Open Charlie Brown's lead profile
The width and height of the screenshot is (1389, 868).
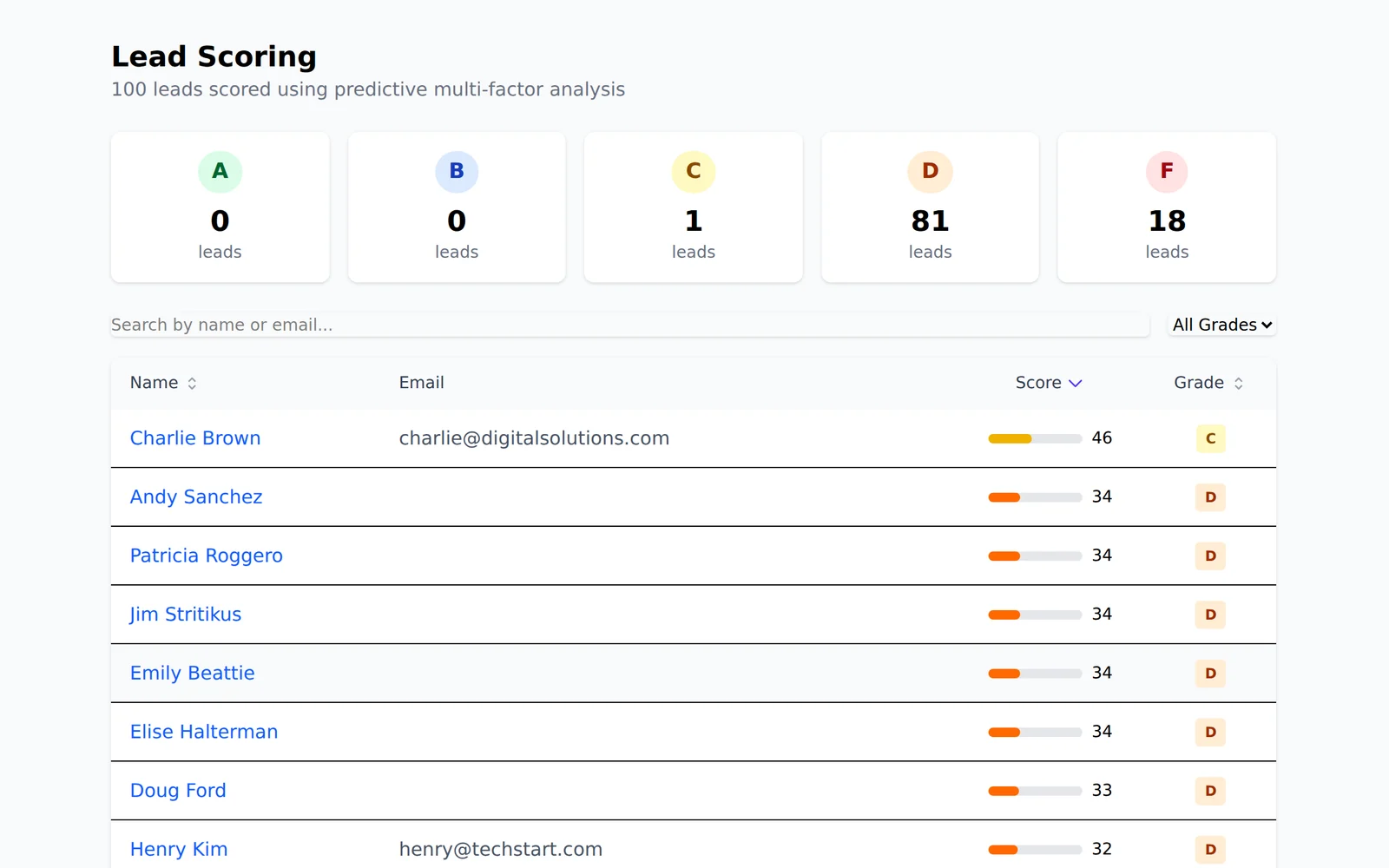(195, 438)
